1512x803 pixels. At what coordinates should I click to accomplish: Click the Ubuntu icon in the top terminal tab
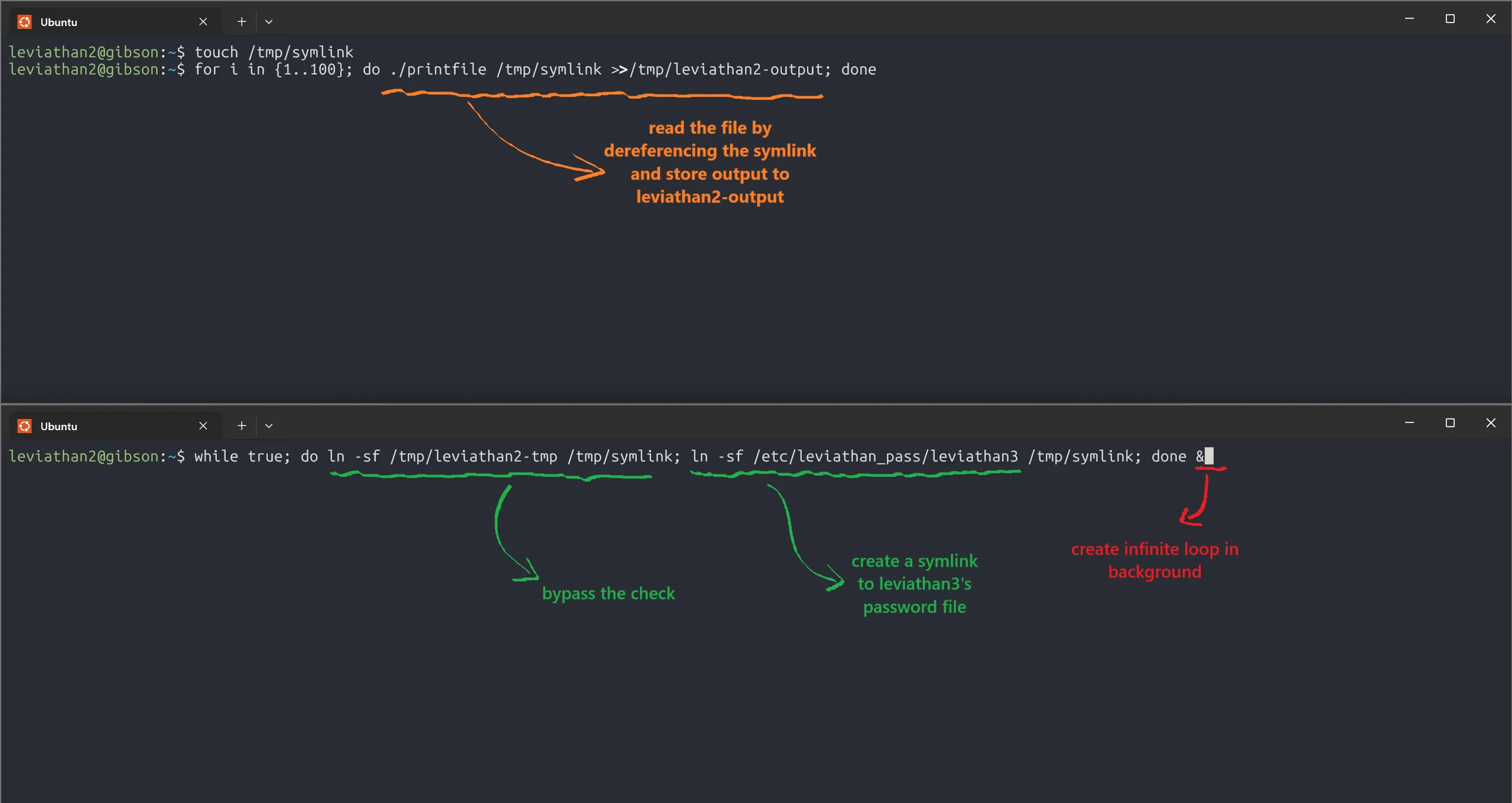coord(24,22)
